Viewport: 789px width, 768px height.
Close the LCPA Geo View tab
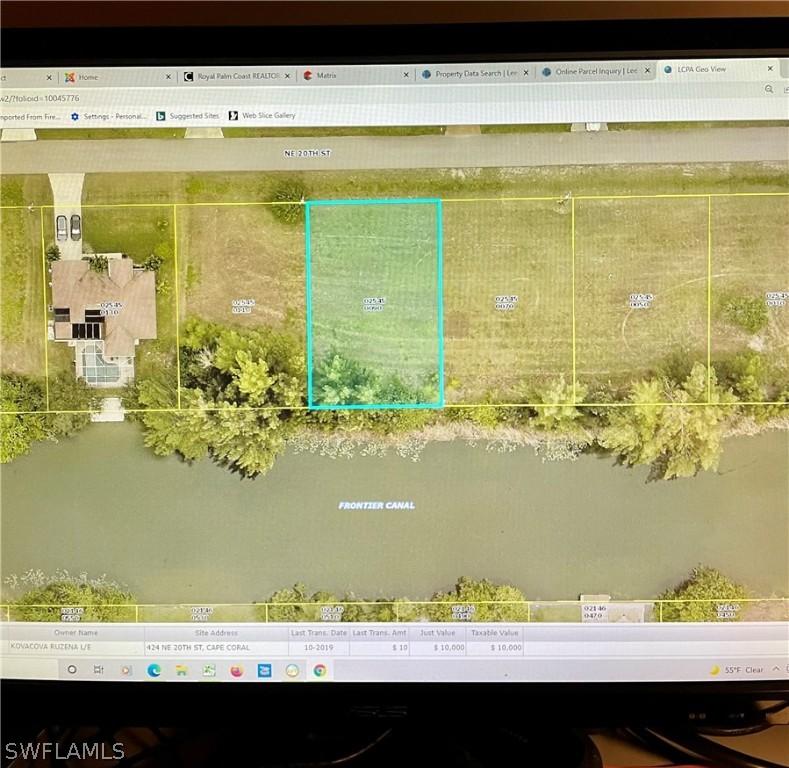click(x=770, y=69)
